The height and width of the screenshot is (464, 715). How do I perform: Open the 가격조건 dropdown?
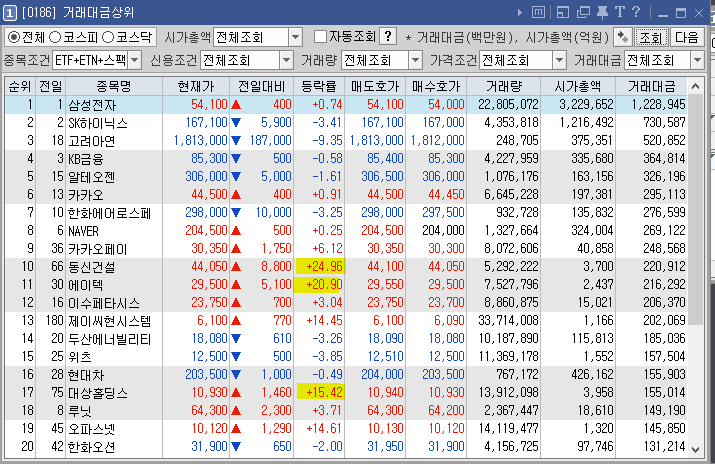pos(560,60)
